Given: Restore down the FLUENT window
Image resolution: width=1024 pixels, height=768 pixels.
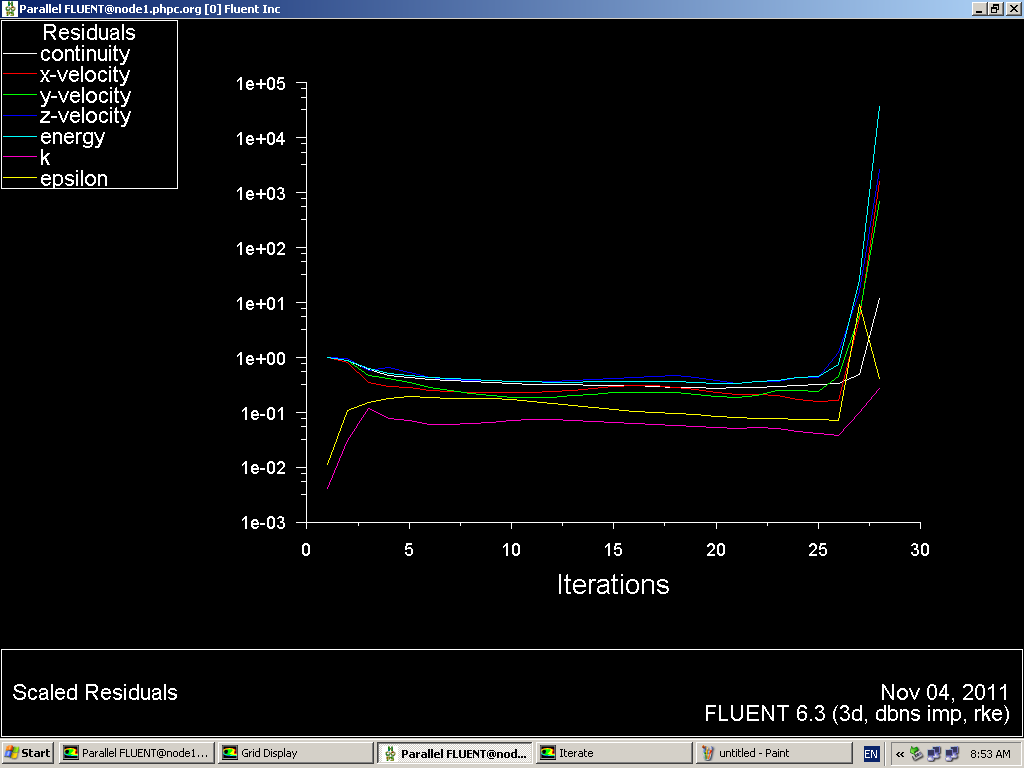Looking at the screenshot, I should pos(995,9).
